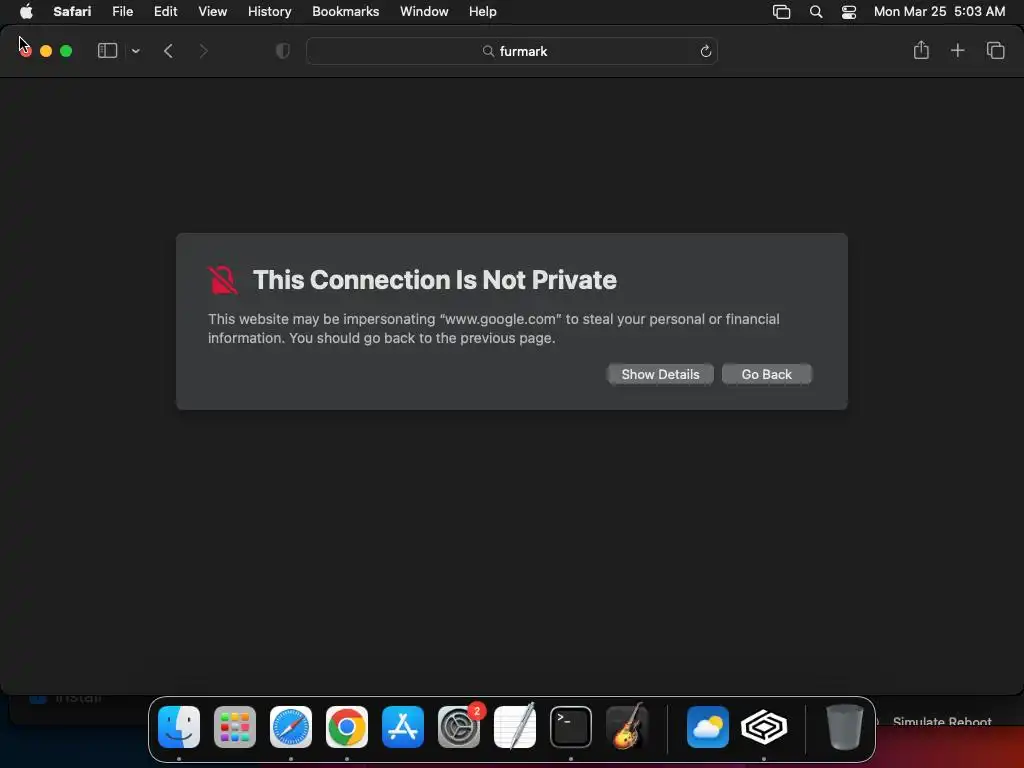
Task: Click the Stage Manager menu bar icon
Action: 781,12
